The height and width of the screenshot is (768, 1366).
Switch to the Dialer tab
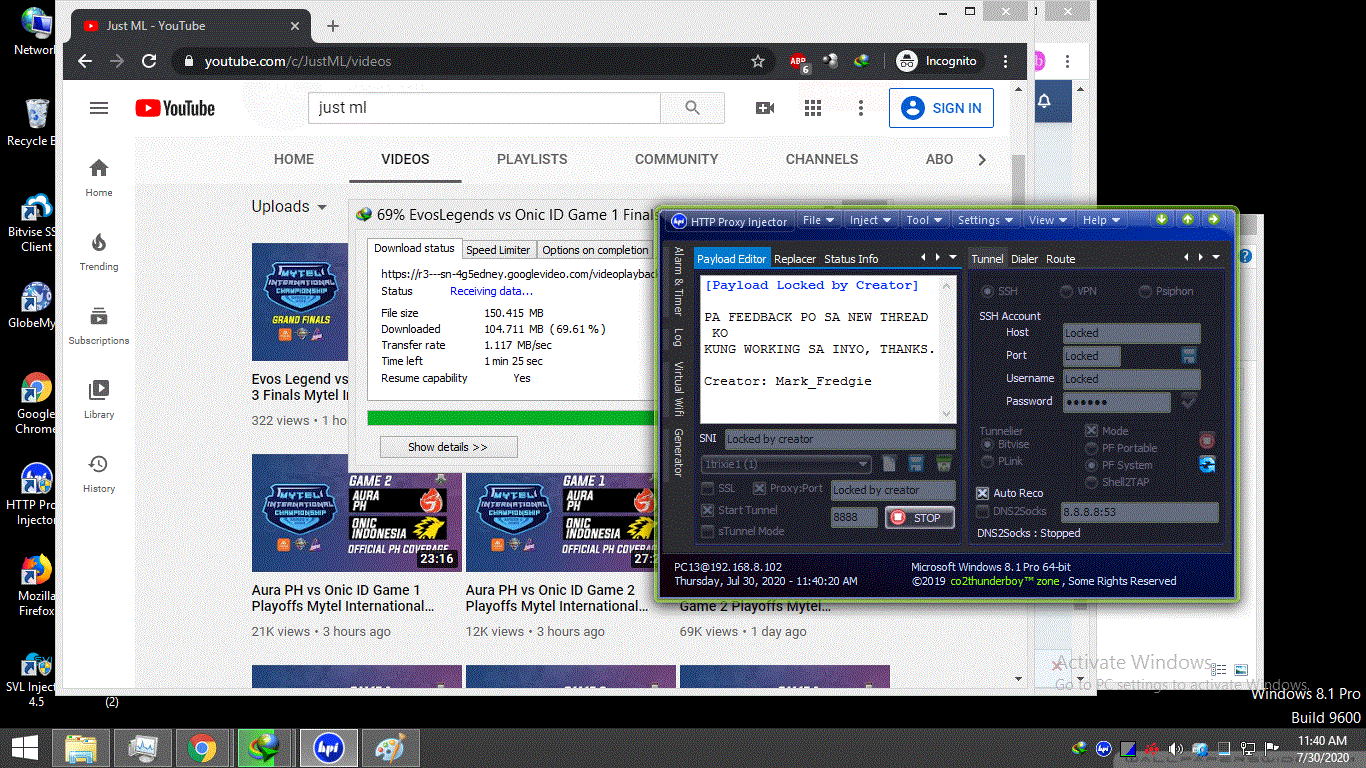click(1024, 259)
